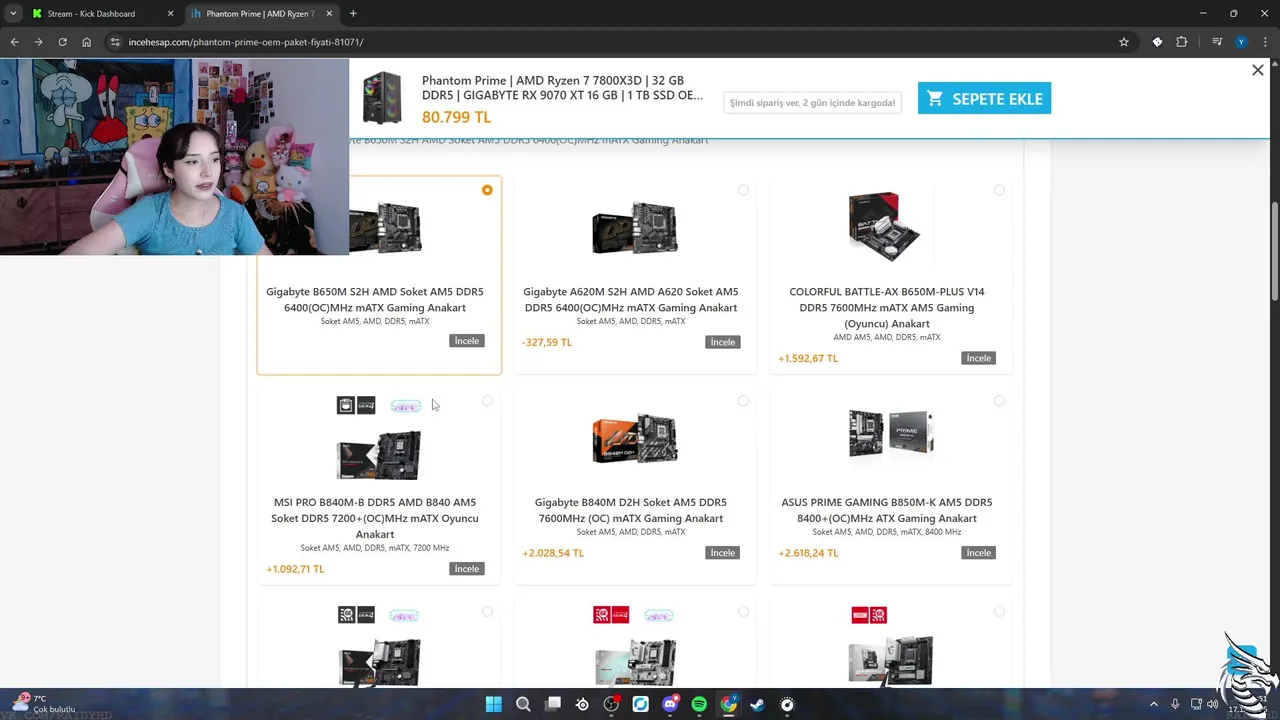This screenshot has height=720, width=1280.
Task: Bookmark this page with the star
Action: [x=1124, y=42]
